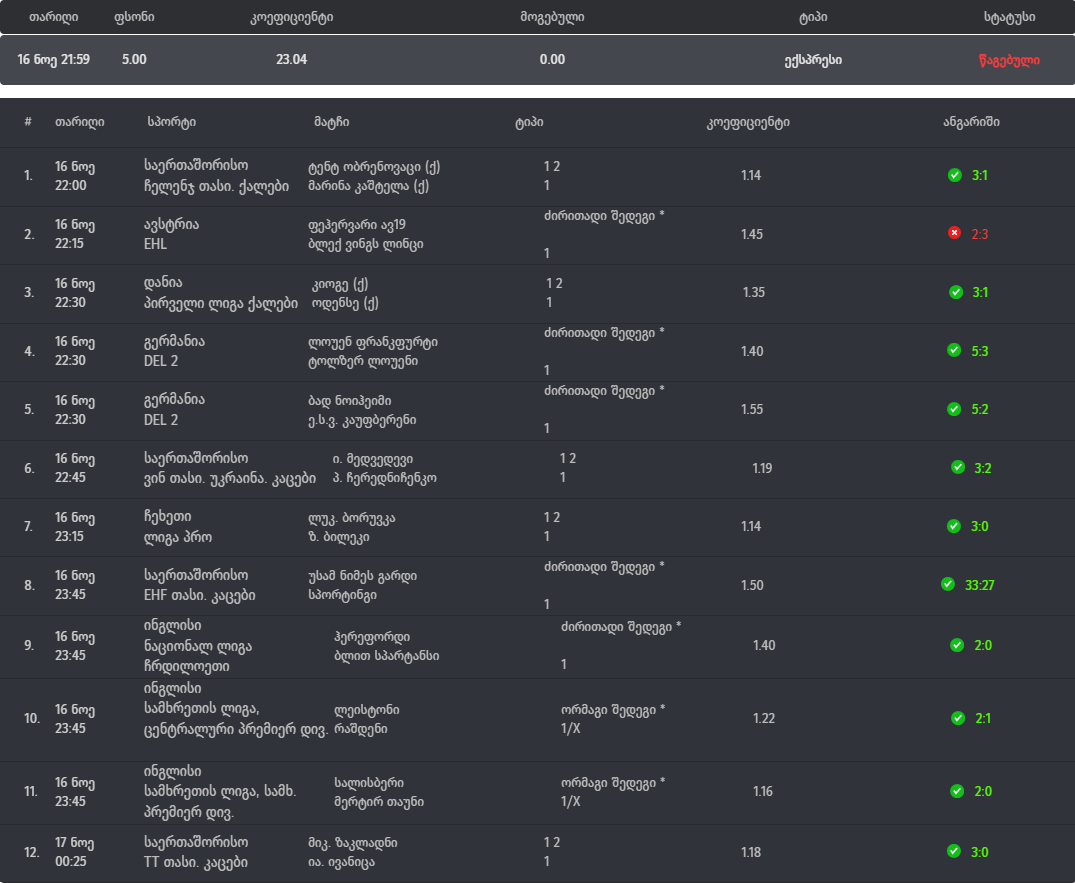
Task: Select the green check beside score 3:2
Action: pyautogui.click(x=958, y=467)
